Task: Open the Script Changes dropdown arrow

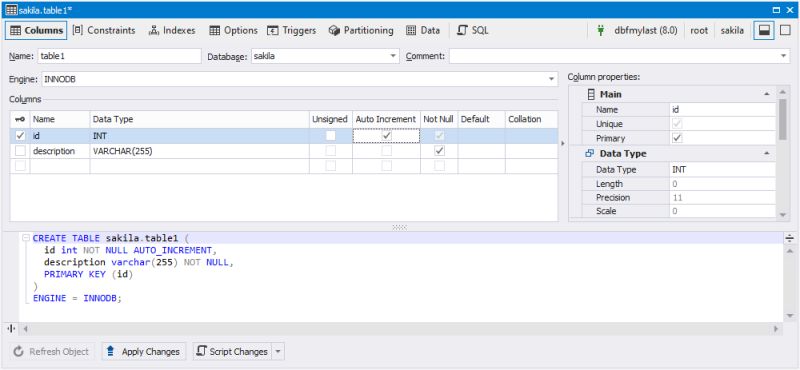Action: (278, 352)
